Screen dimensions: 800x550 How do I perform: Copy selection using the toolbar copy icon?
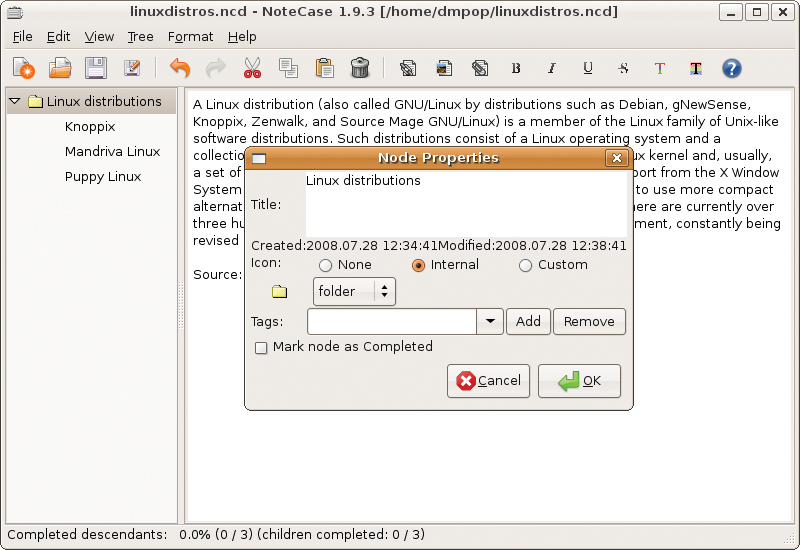[x=288, y=68]
